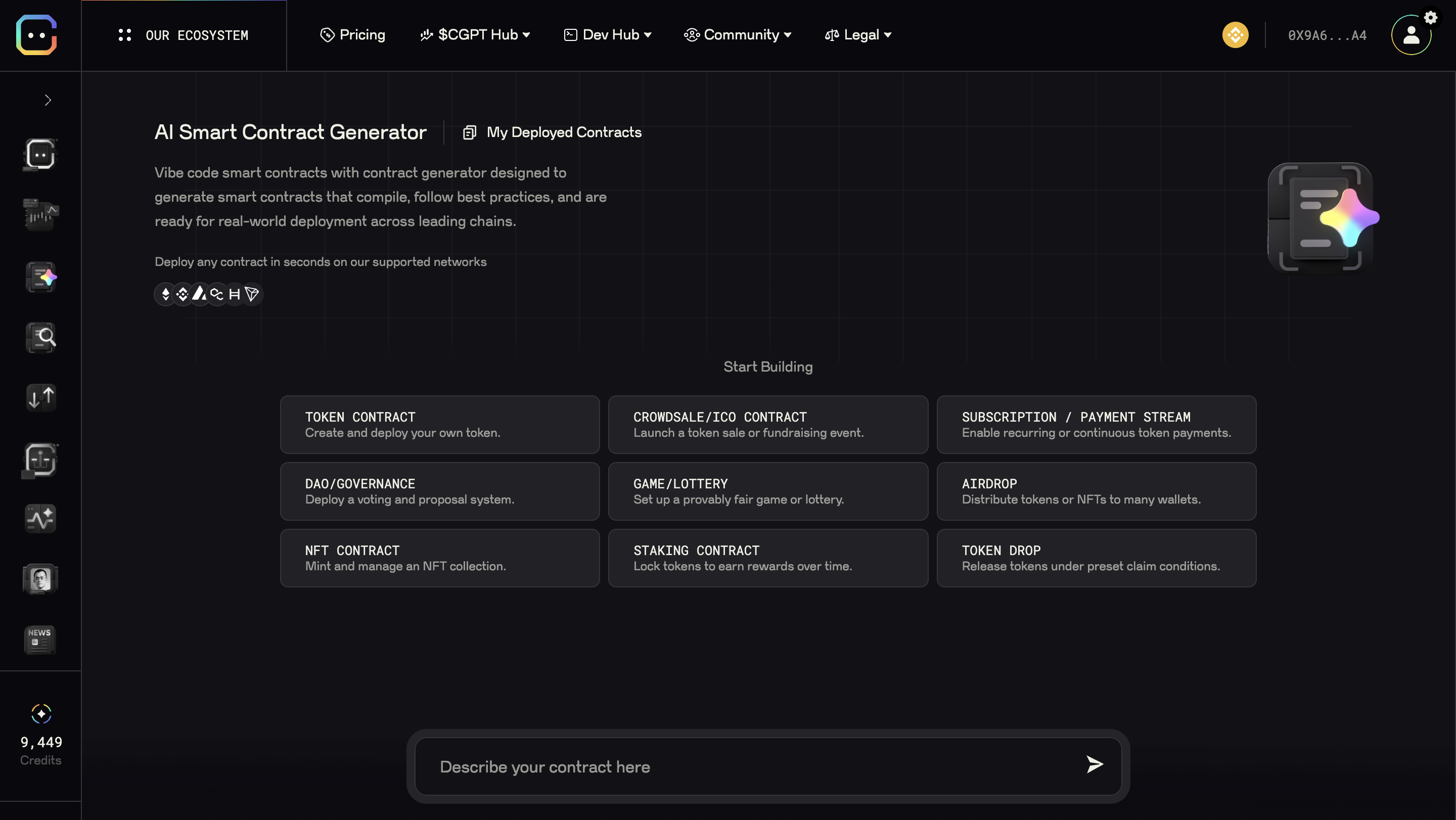Open the Pricing page from top navigation
The height and width of the screenshot is (820, 1456).
point(353,35)
